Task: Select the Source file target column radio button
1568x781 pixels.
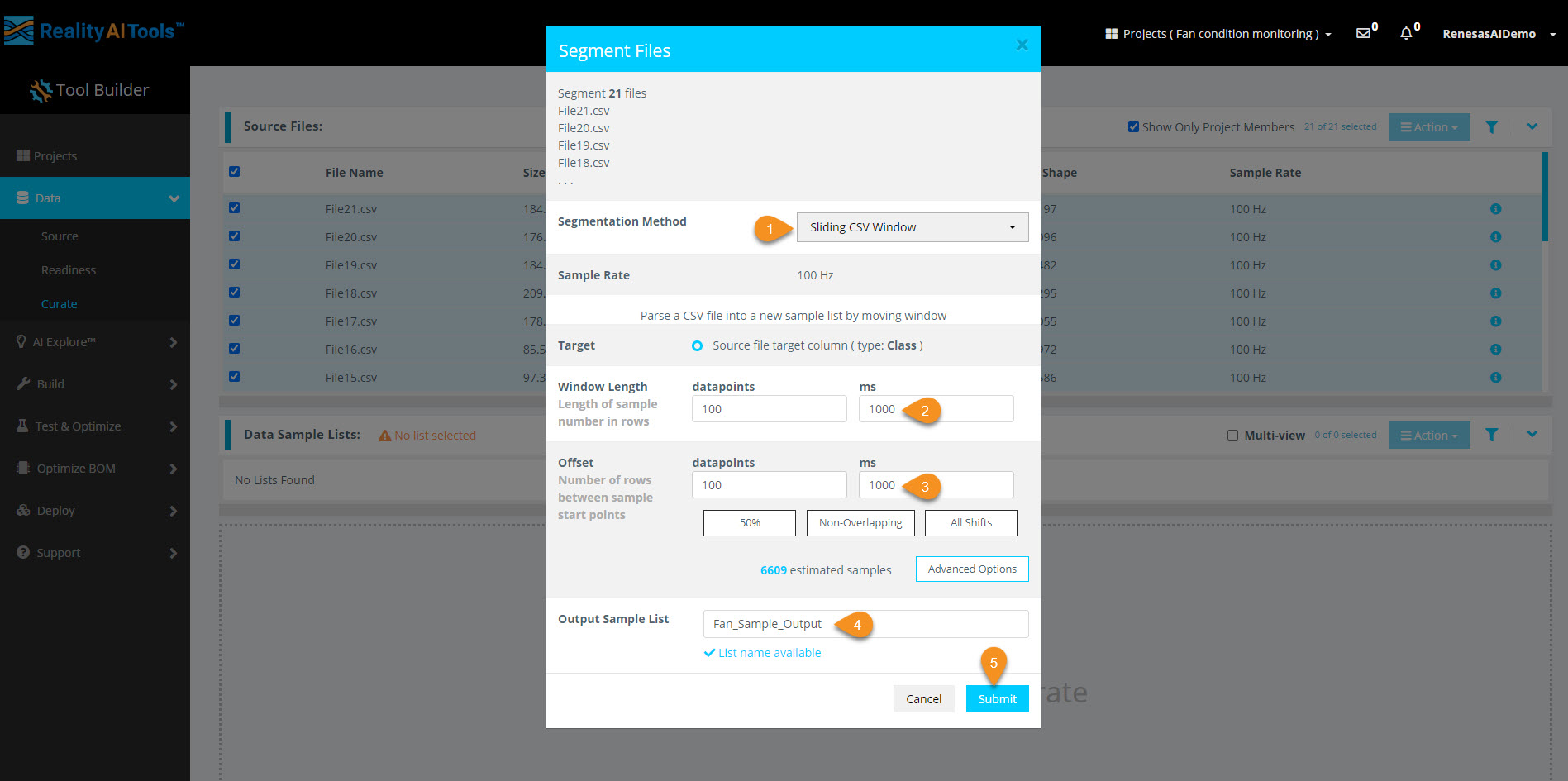Action: point(697,345)
